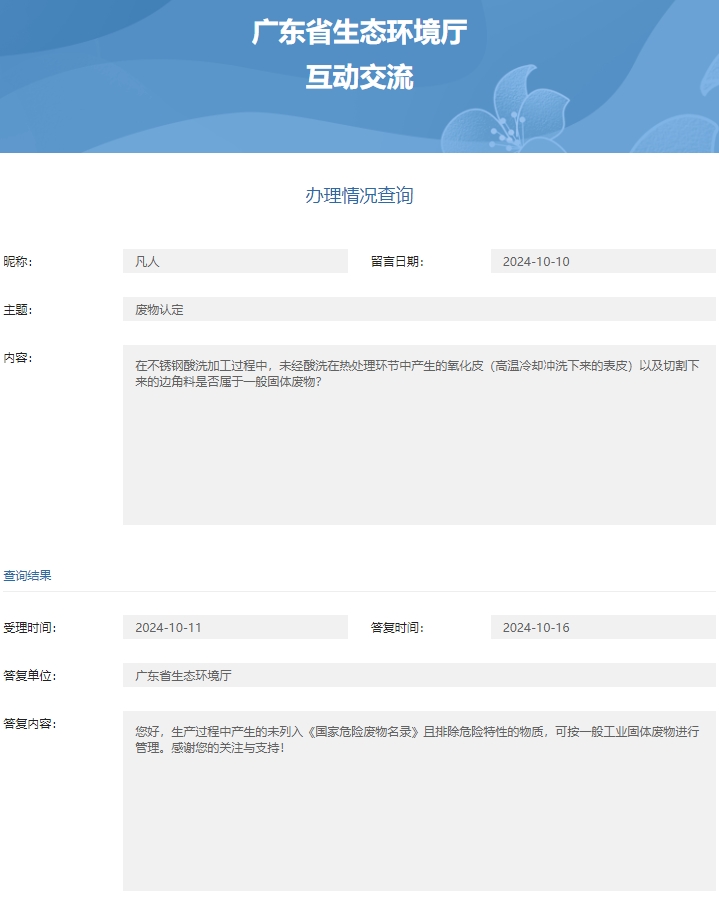Click the 留言日期 label
The height and width of the screenshot is (898, 719).
point(397,262)
